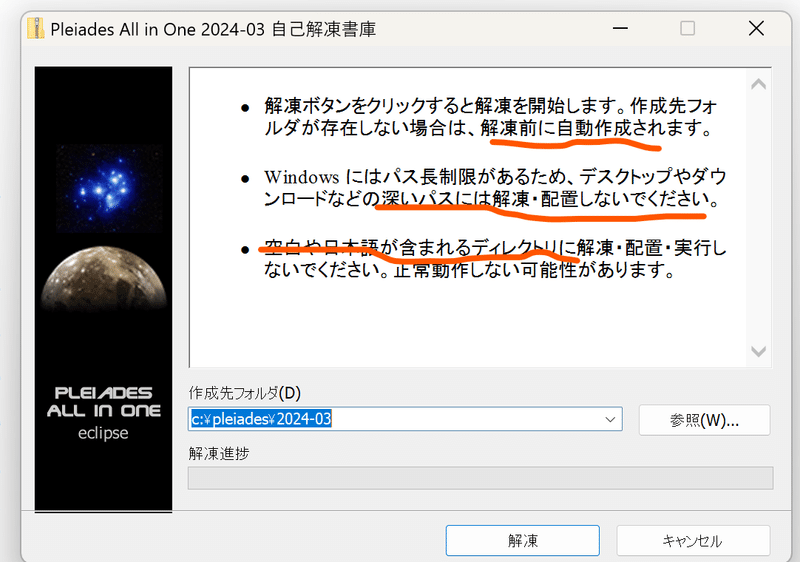Minimize the Pleiades extractor window
The image size is (800, 562).
[620, 29]
